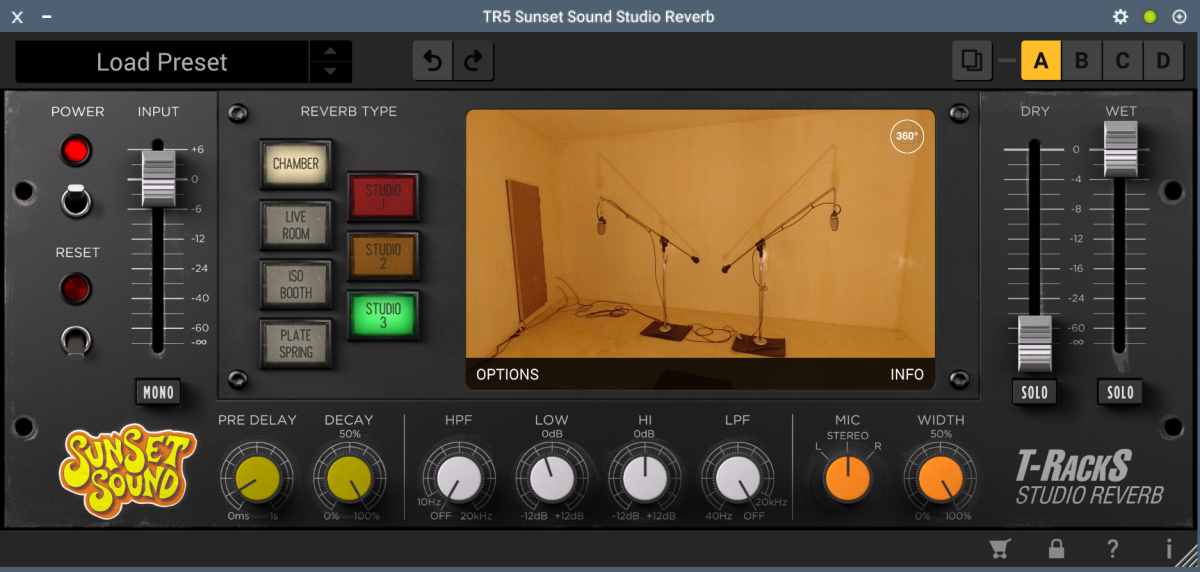Click the LOW EQ knob
Image resolution: width=1200 pixels, height=572 pixels.
pos(552,477)
